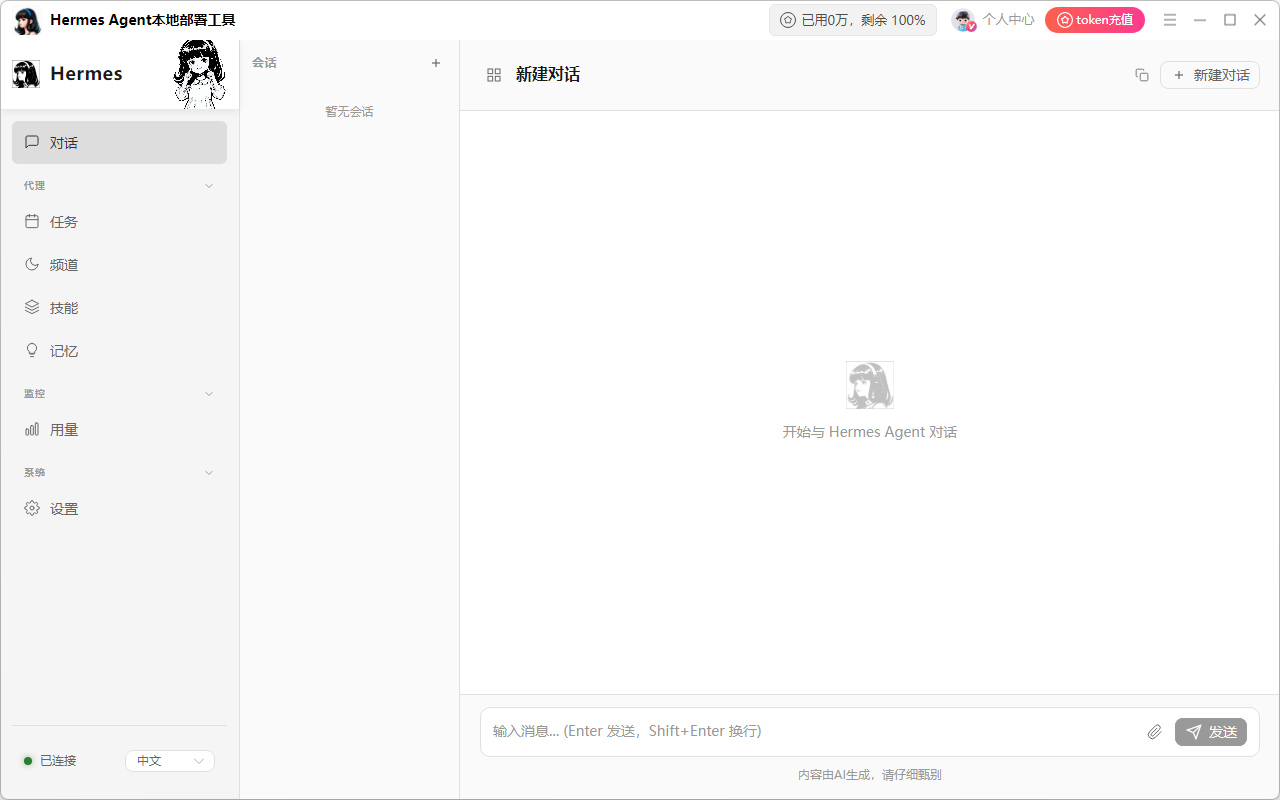View the 用量 usage page
The image size is (1280, 800).
pos(119,430)
